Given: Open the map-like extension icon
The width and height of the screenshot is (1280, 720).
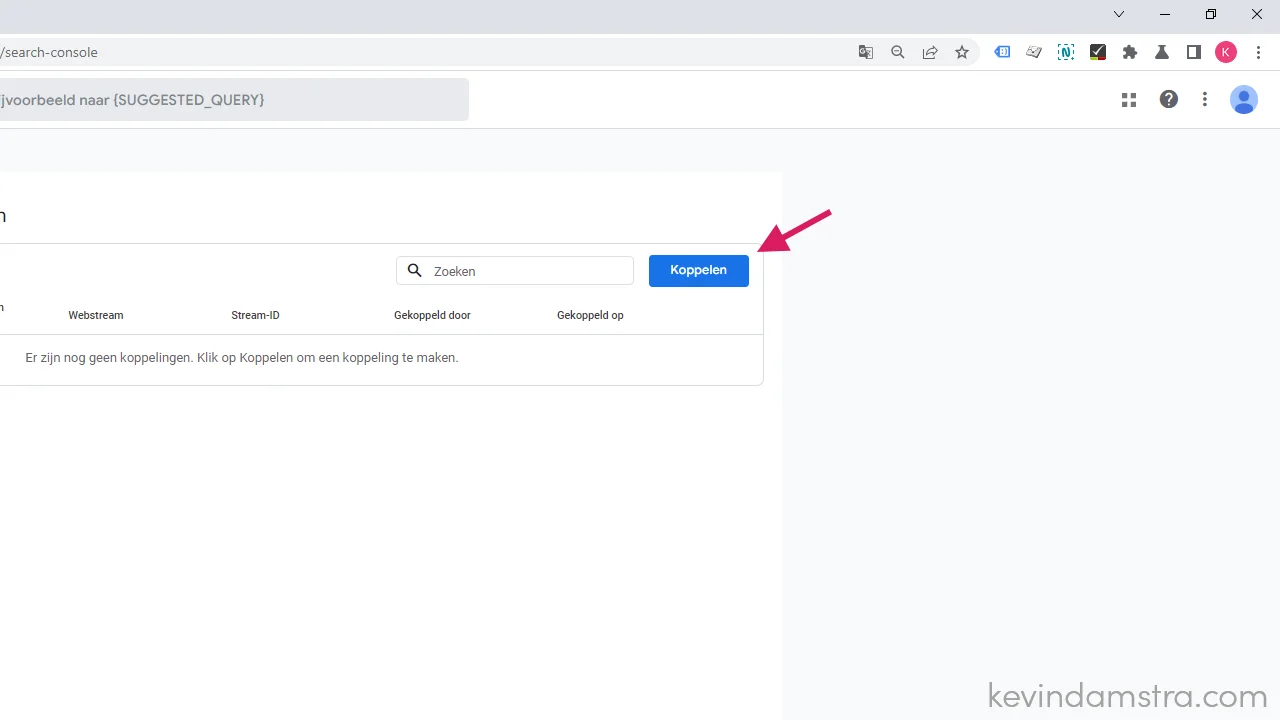Looking at the screenshot, I should click(x=1034, y=52).
